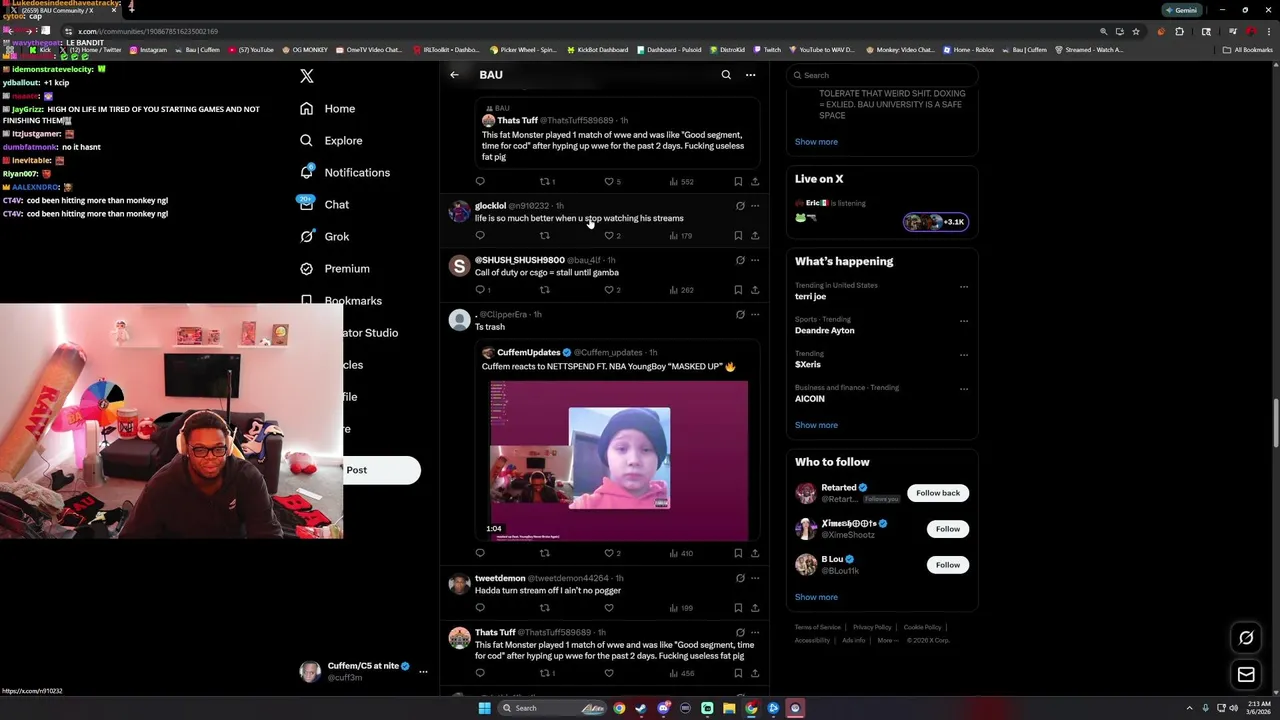Viewport: 1280px width, 720px height.
Task: Open the floating messages envelope button
Action: point(1246,675)
